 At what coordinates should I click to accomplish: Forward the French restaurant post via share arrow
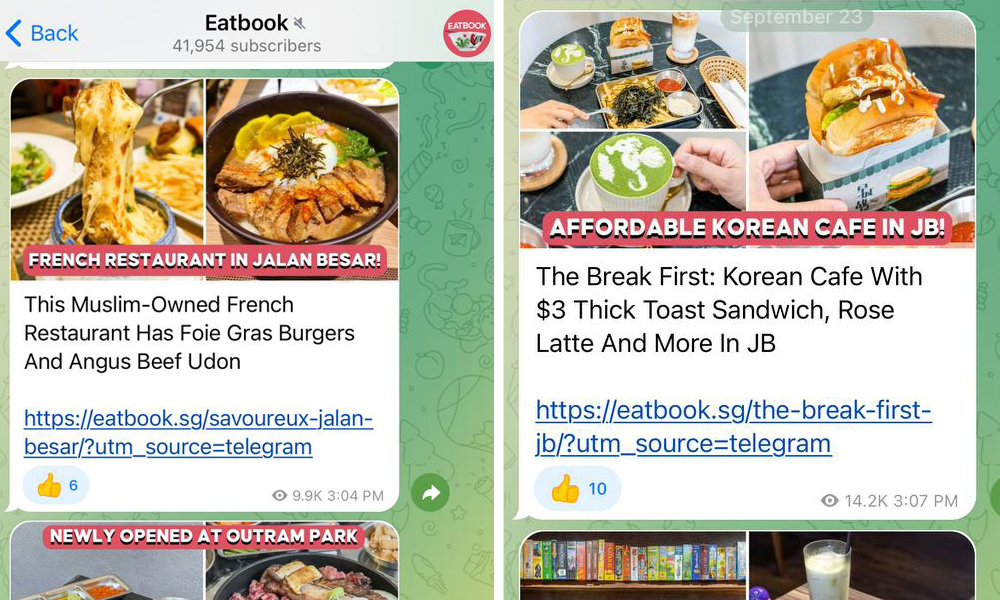[430, 492]
